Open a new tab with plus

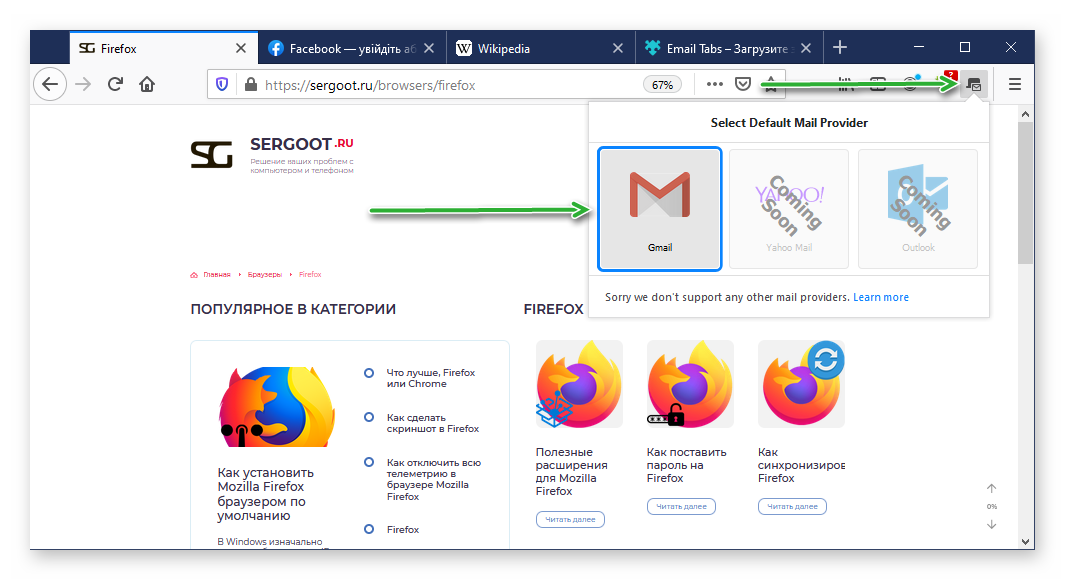pyautogui.click(x=840, y=48)
